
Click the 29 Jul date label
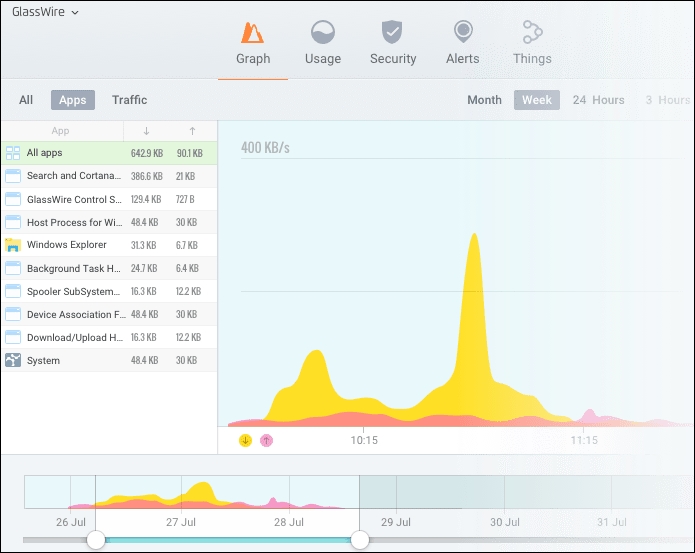[x=396, y=522]
